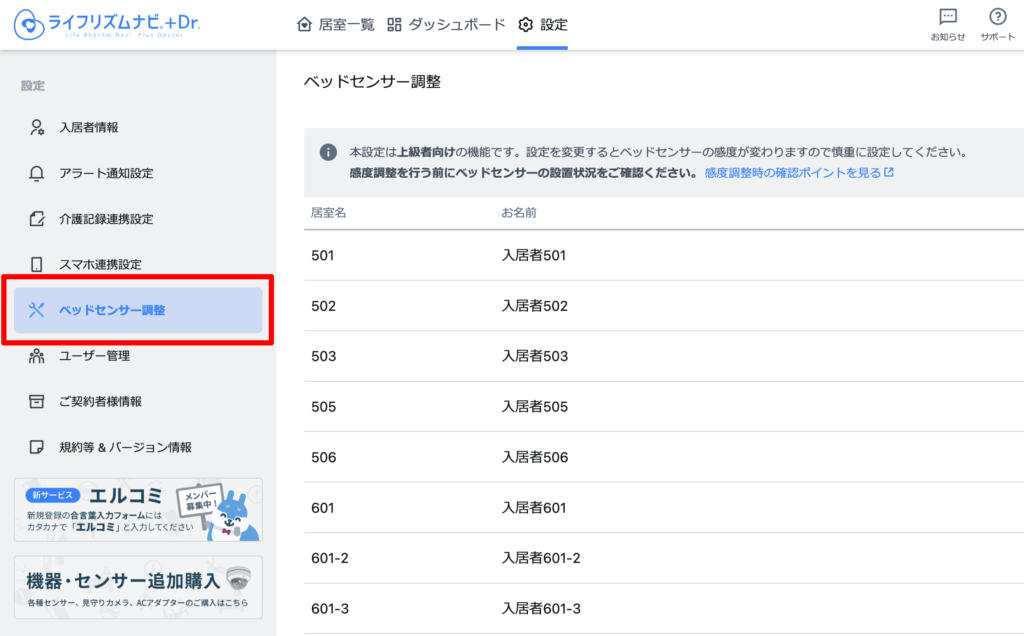Open the ダッシュボード tab
The image size is (1024, 636).
(x=446, y=24)
